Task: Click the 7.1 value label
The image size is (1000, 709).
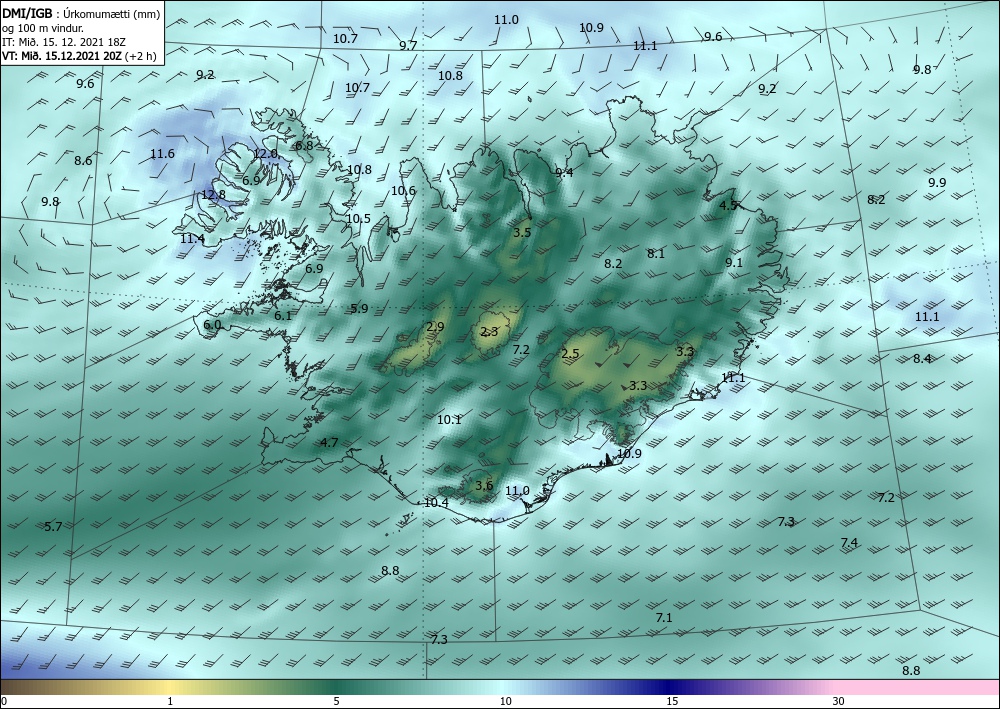Action: pyautogui.click(x=664, y=617)
